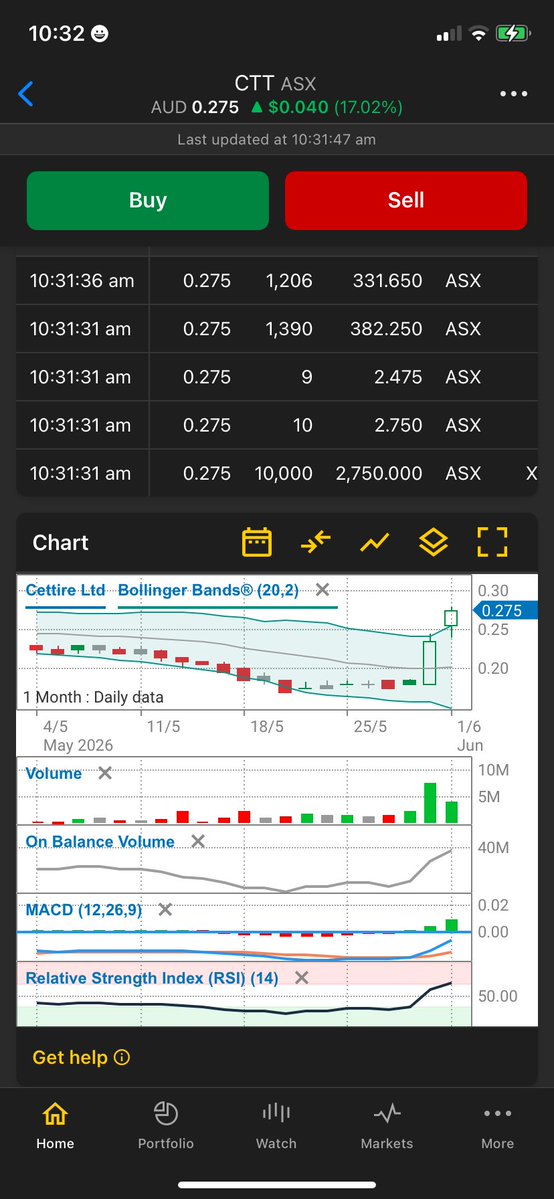Tap the compare arrows chart icon
554x1199 pixels.
point(315,542)
